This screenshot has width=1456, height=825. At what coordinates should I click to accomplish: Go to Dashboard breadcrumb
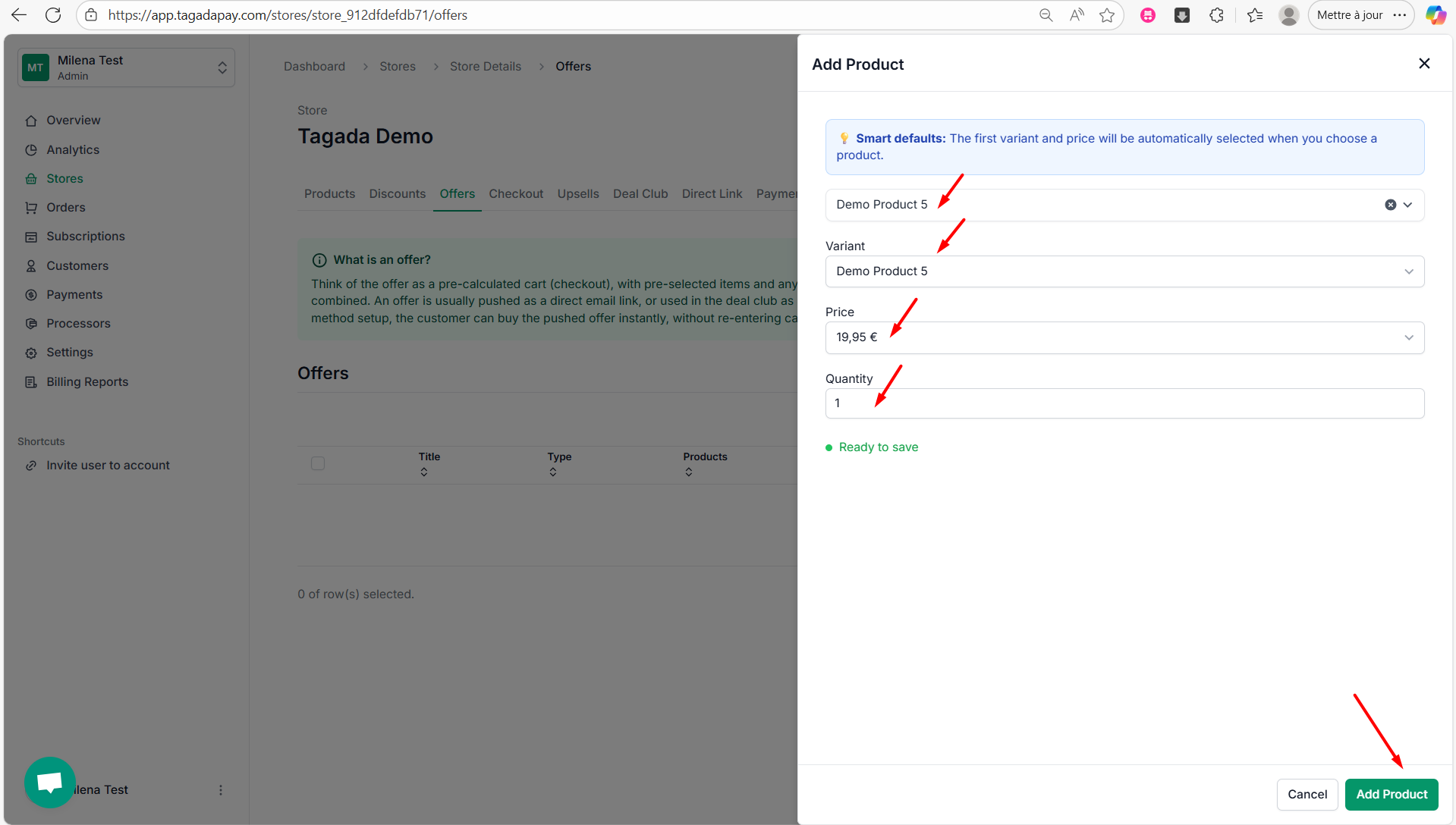(x=314, y=67)
